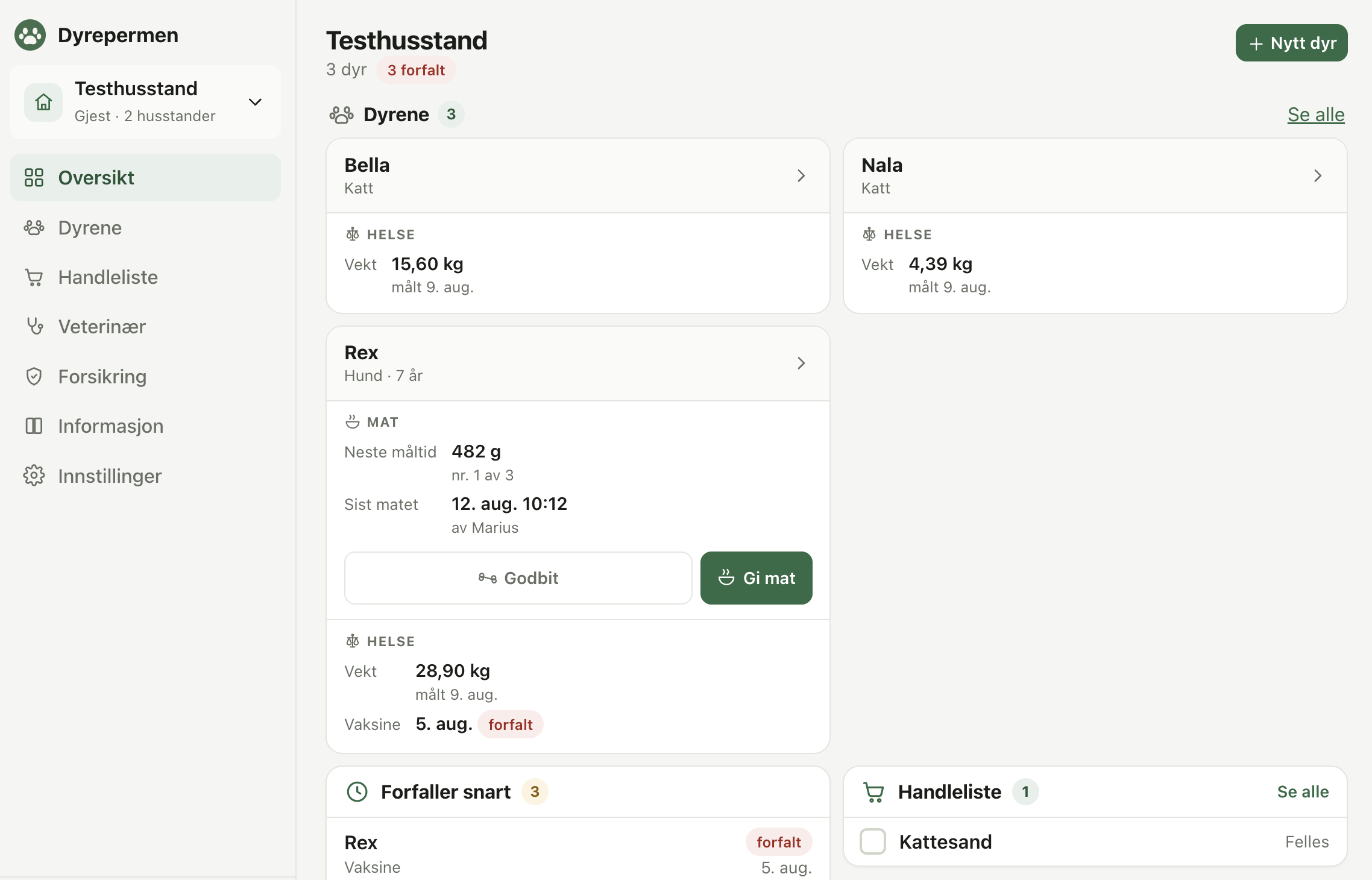
Task: Click the house icon beside Testhusstand
Action: [43, 102]
